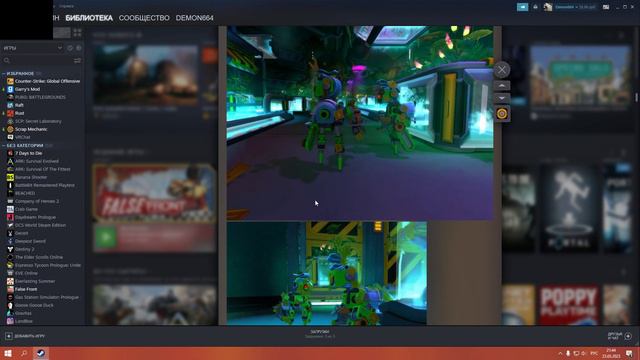
Task: Open the False Front game banner
Action: click(x=154, y=193)
